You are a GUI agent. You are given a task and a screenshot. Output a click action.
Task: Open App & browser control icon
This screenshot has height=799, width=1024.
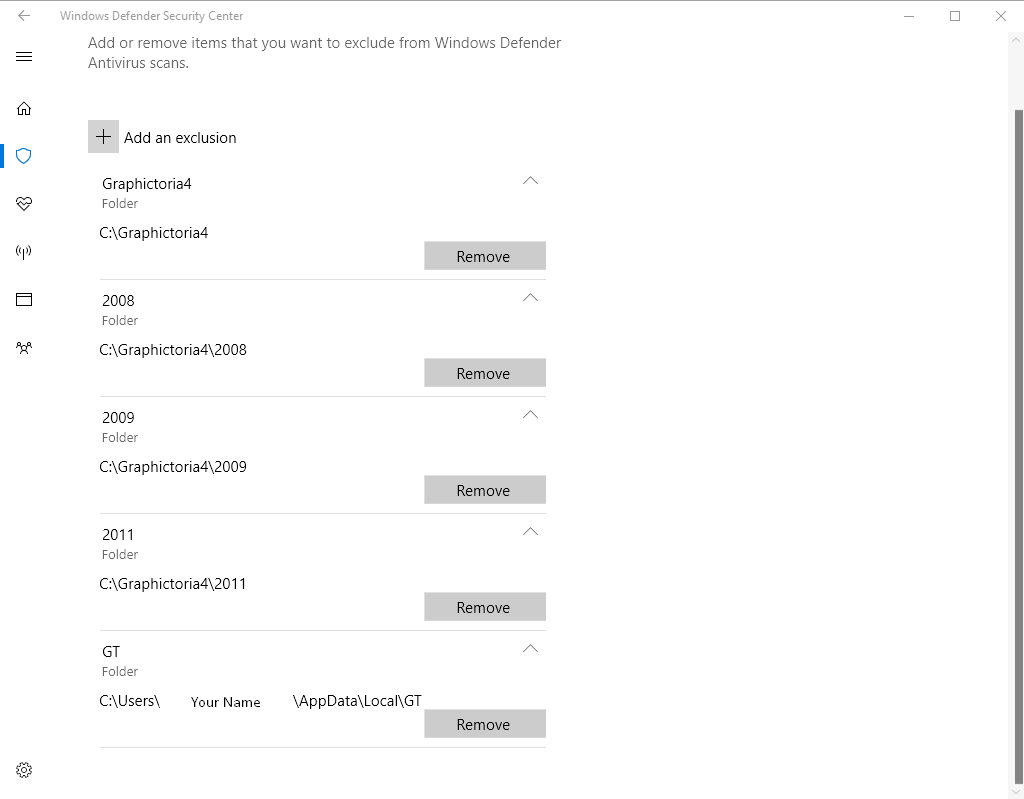click(x=24, y=299)
